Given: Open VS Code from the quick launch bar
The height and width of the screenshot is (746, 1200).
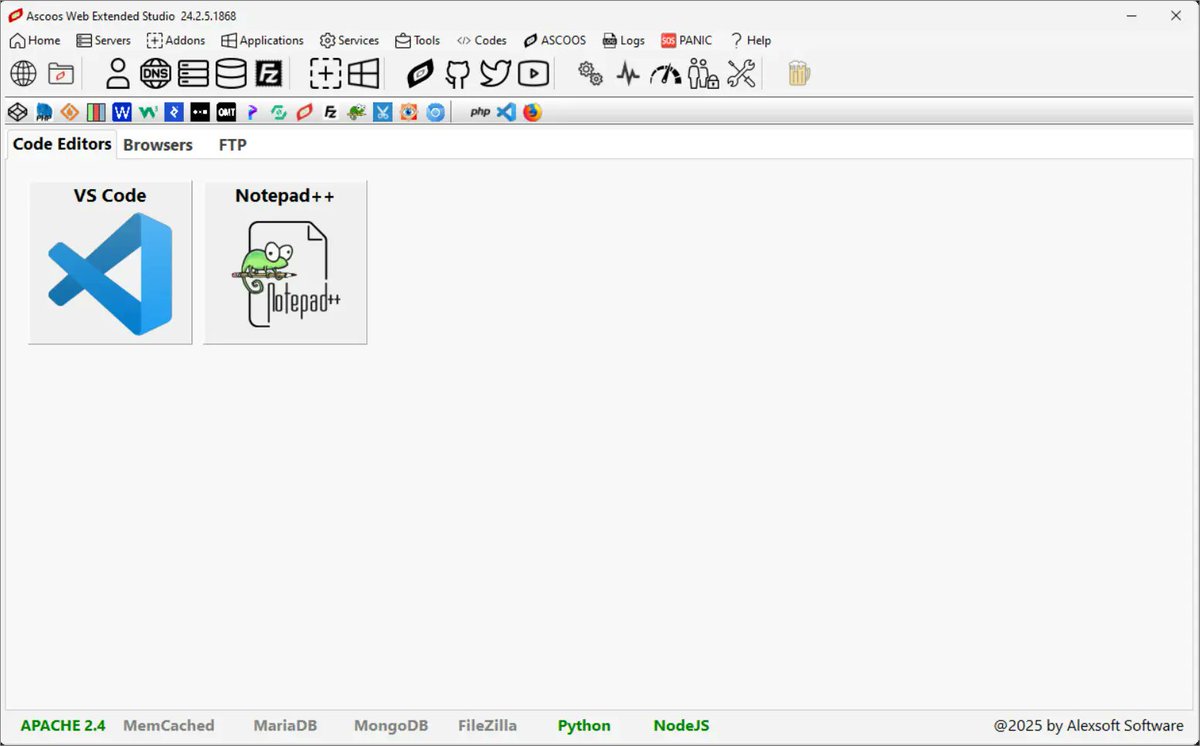Looking at the screenshot, I should click(506, 112).
